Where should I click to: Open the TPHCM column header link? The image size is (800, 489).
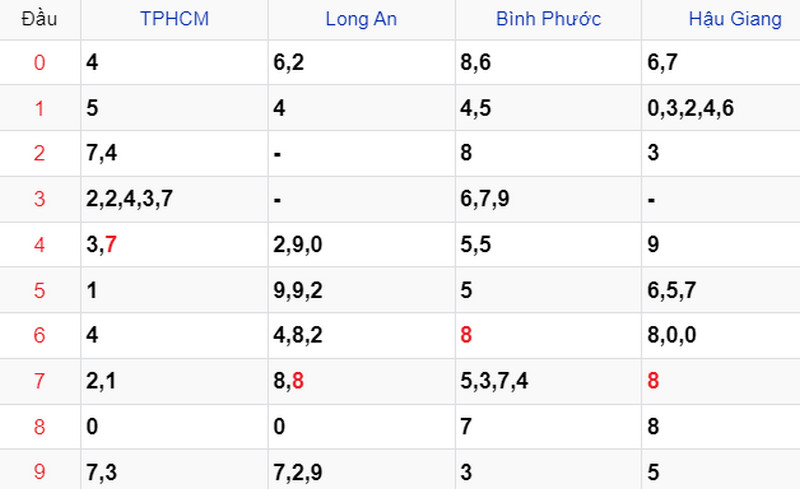click(174, 19)
